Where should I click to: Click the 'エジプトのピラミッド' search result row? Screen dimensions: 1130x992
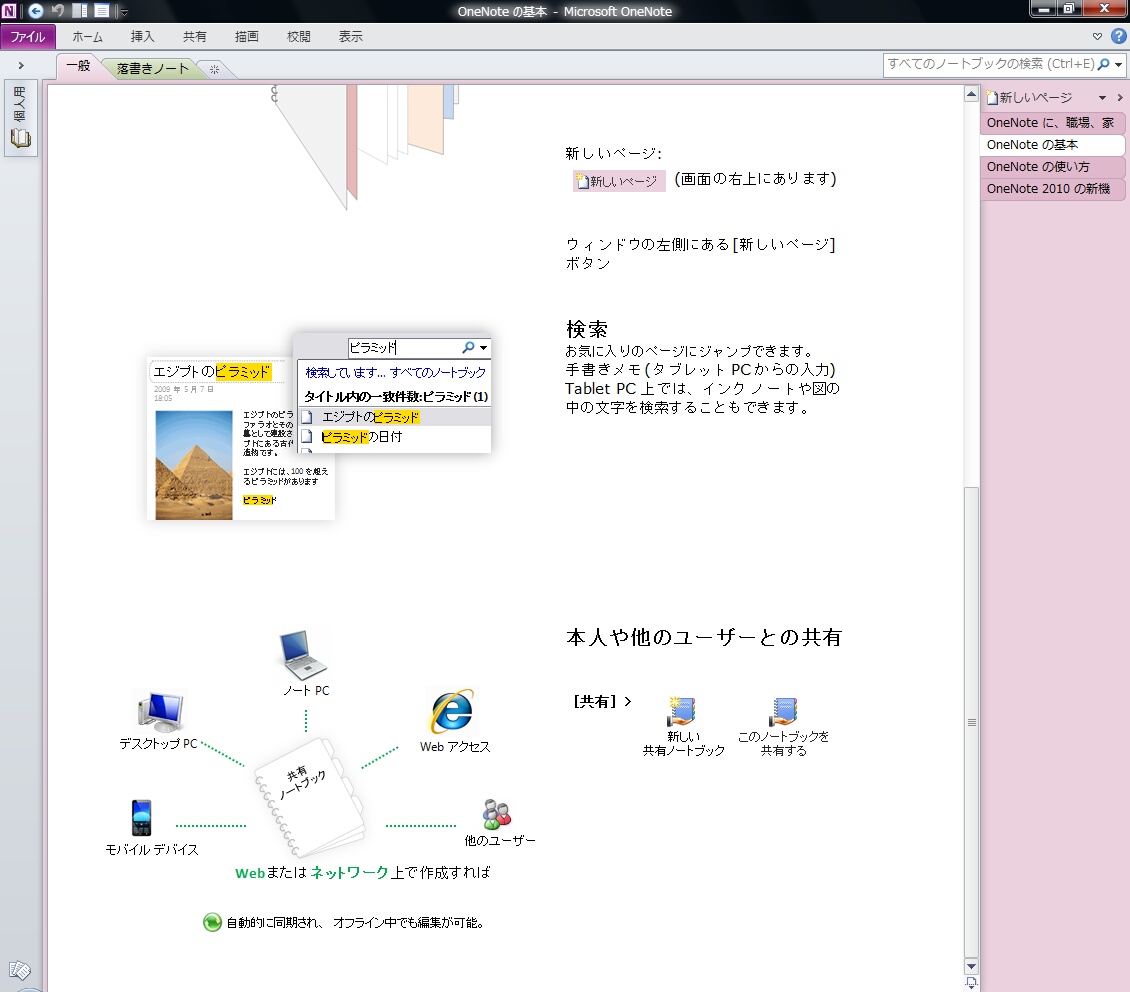[395, 417]
